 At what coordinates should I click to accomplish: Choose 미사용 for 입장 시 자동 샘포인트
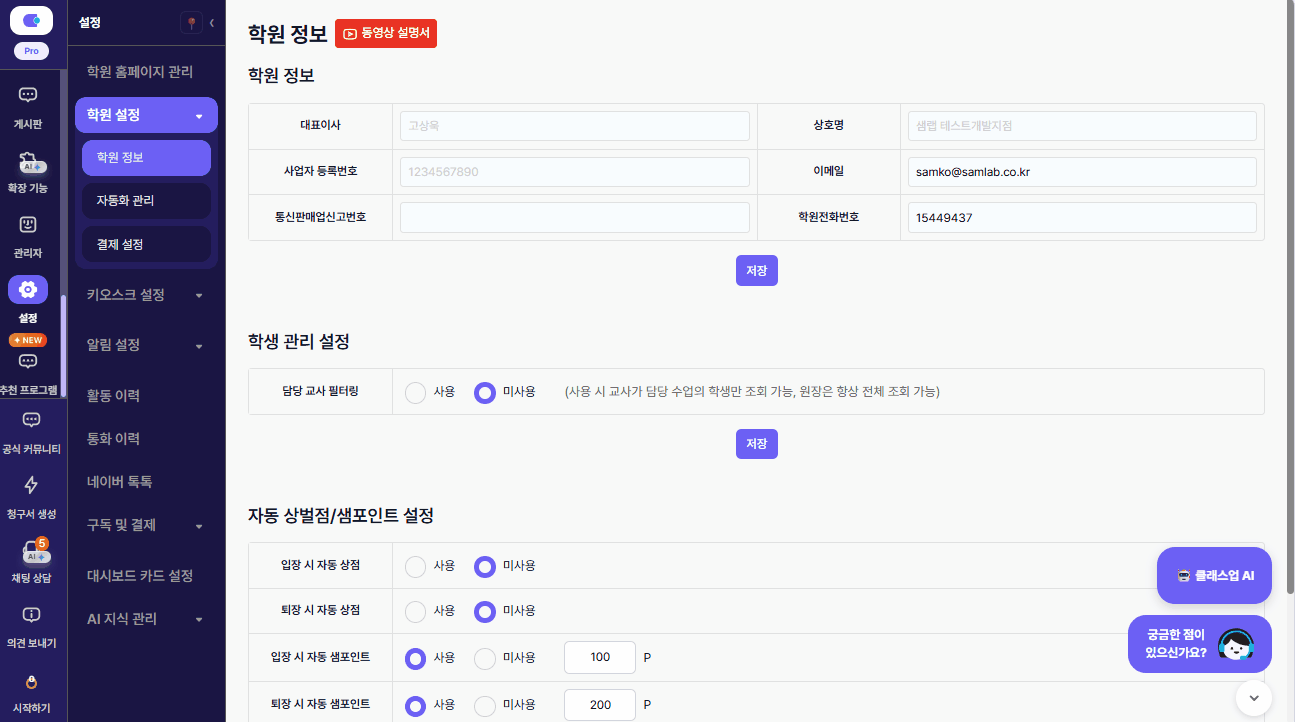pyautogui.click(x=485, y=658)
